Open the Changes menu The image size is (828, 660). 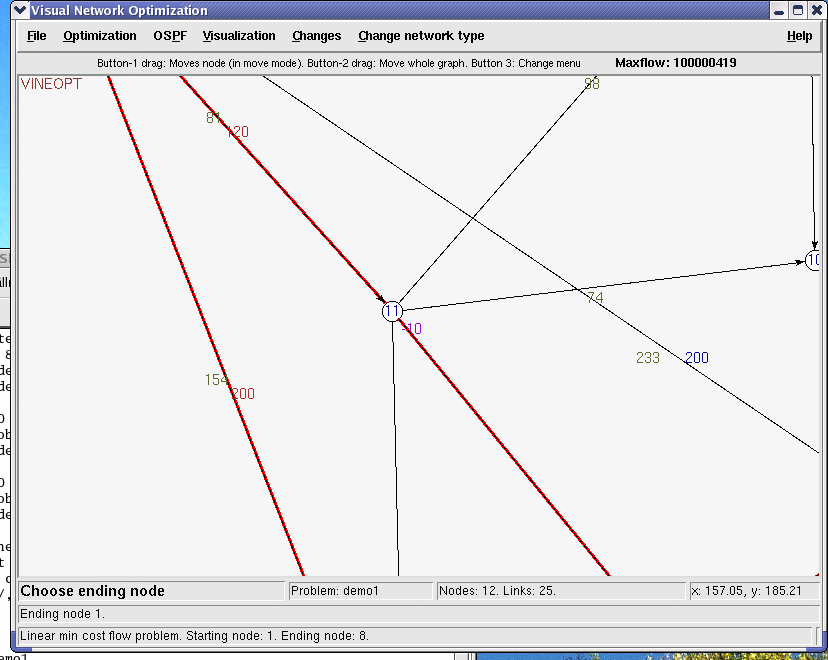[316, 36]
